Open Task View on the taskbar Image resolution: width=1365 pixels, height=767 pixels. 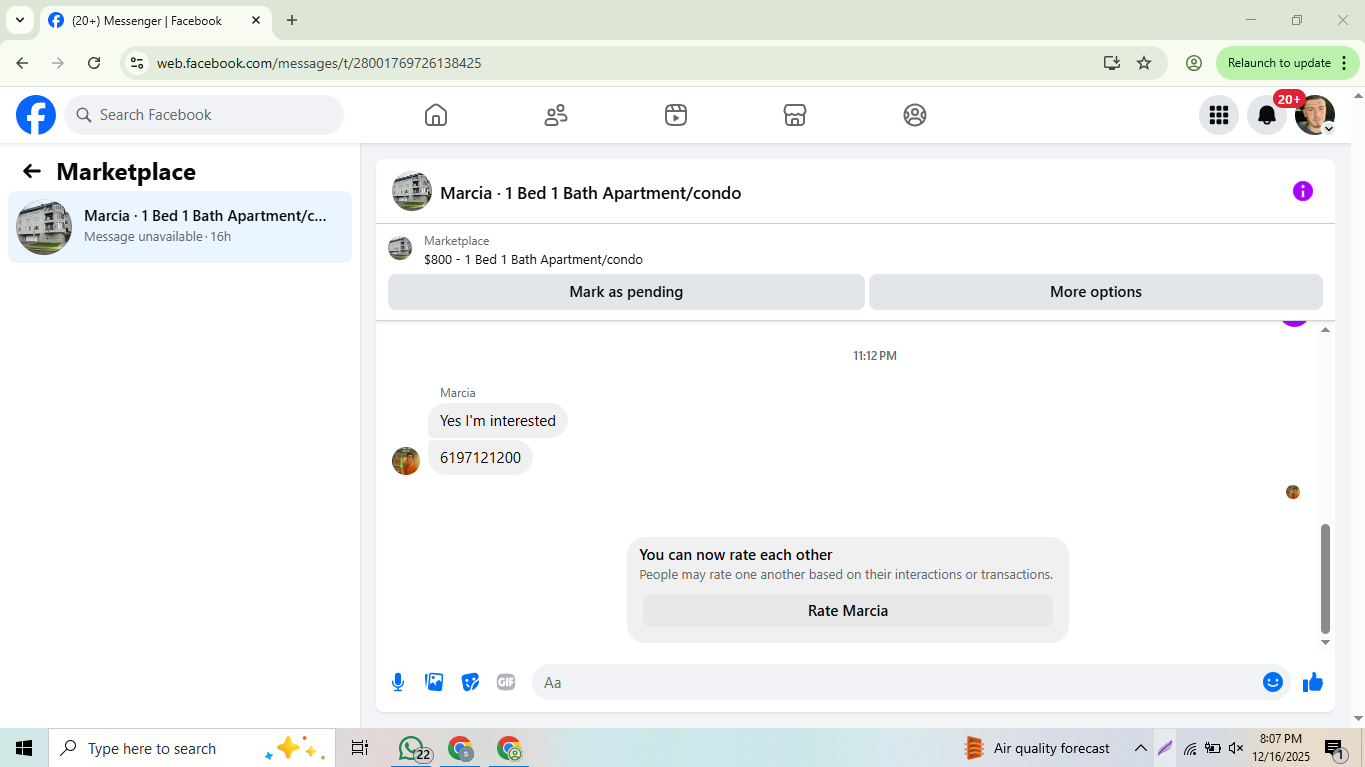[360, 748]
